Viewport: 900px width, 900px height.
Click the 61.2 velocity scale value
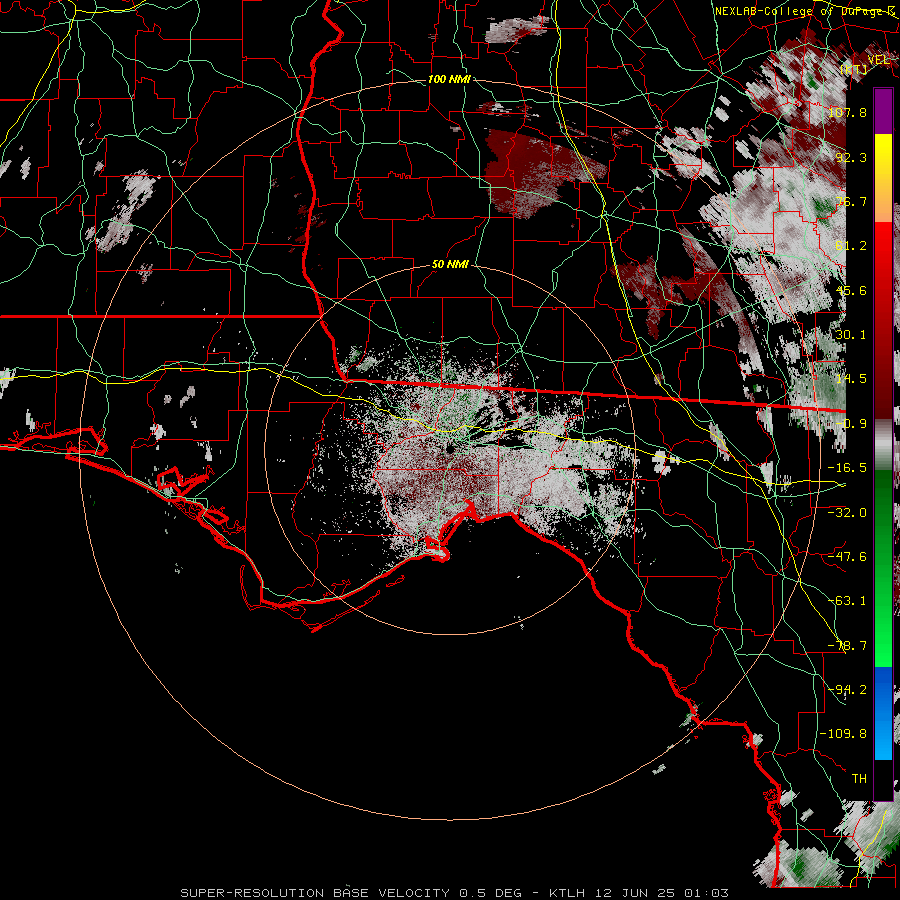[851, 246]
